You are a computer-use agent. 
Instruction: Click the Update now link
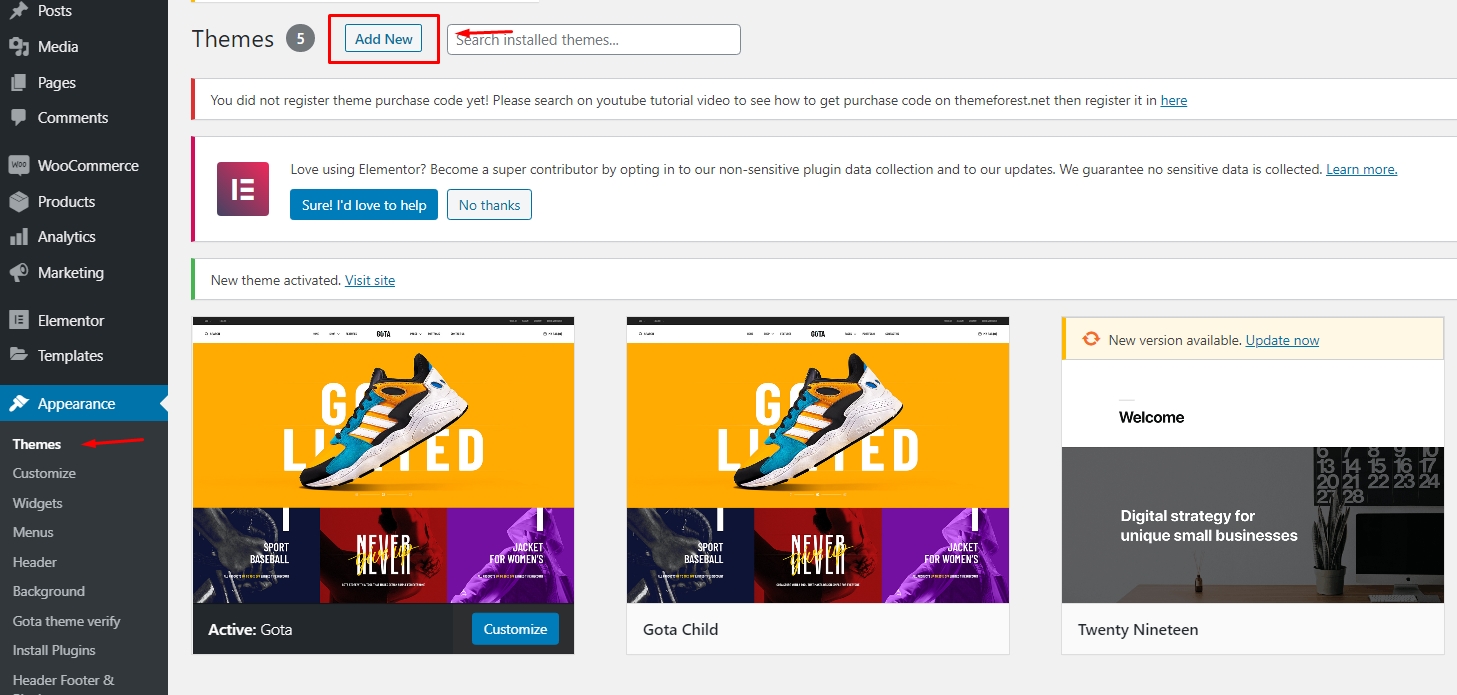[1282, 341]
